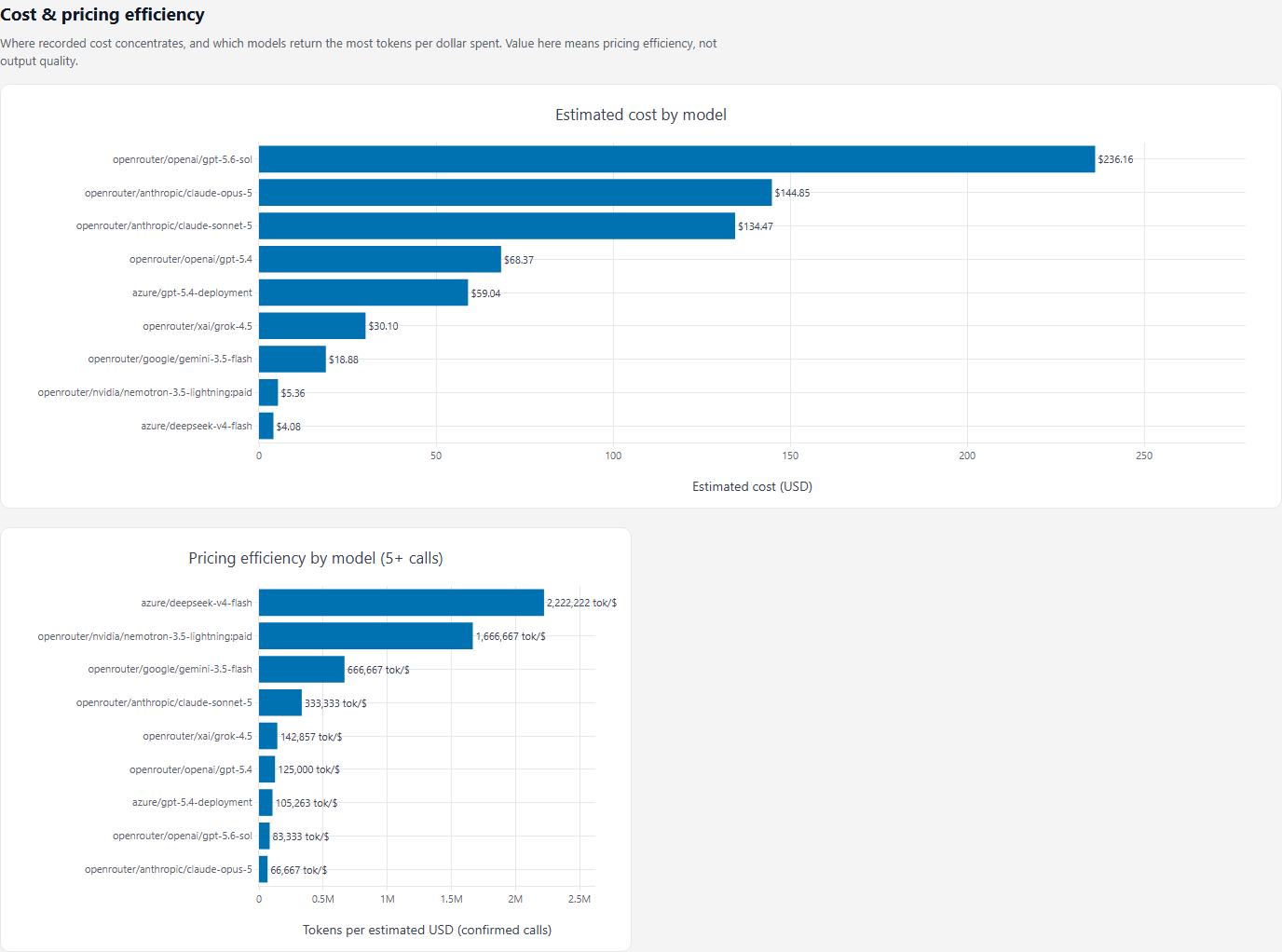
Task: Click the $134.47 cost label
Action: point(756,226)
